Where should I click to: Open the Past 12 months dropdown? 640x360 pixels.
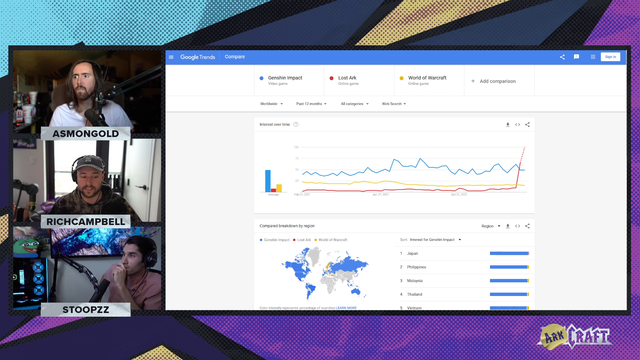point(311,104)
